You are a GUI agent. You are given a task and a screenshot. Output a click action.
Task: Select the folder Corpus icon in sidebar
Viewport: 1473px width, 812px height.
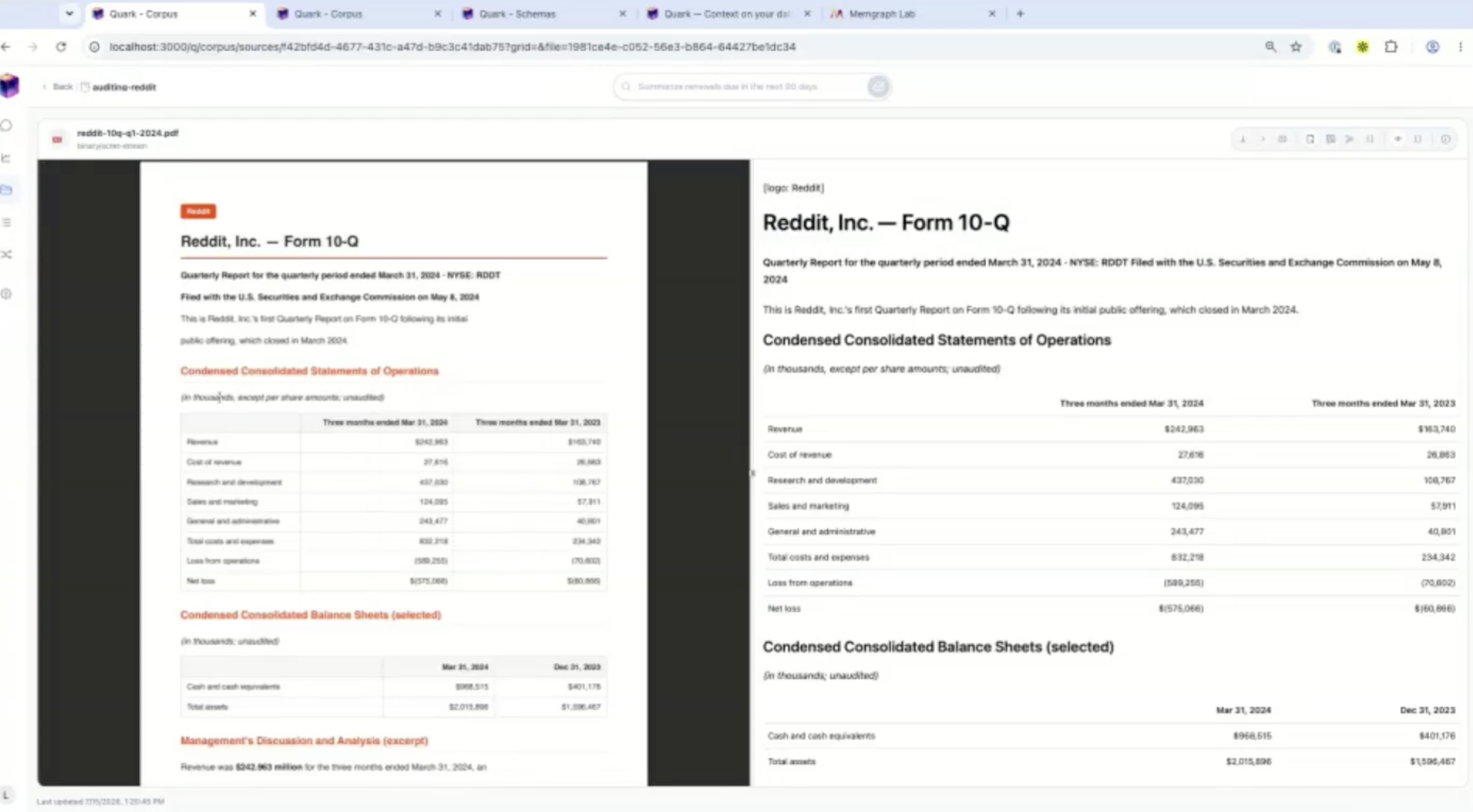click(6, 190)
